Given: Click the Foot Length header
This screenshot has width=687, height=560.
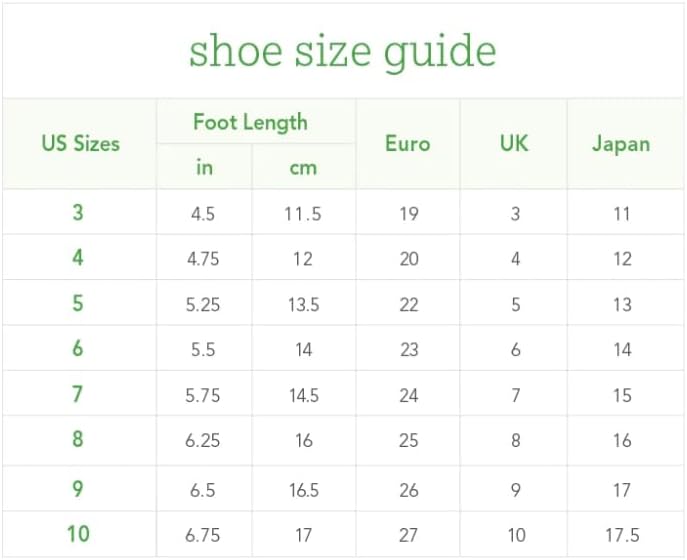Looking at the screenshot, I should [250, 123].
